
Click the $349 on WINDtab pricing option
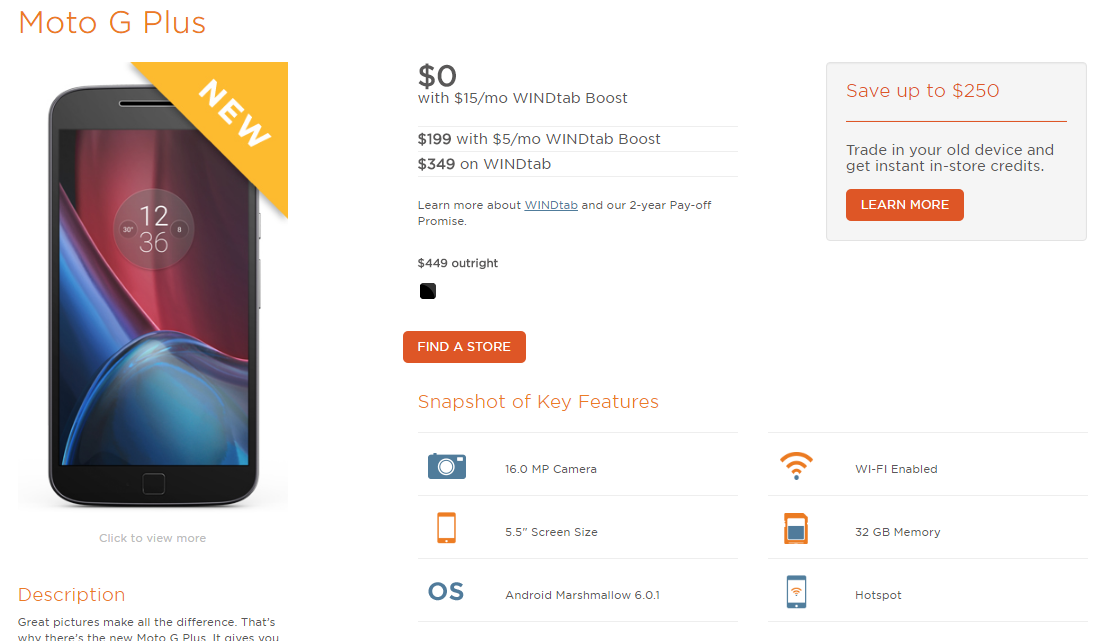click(484, 164)
